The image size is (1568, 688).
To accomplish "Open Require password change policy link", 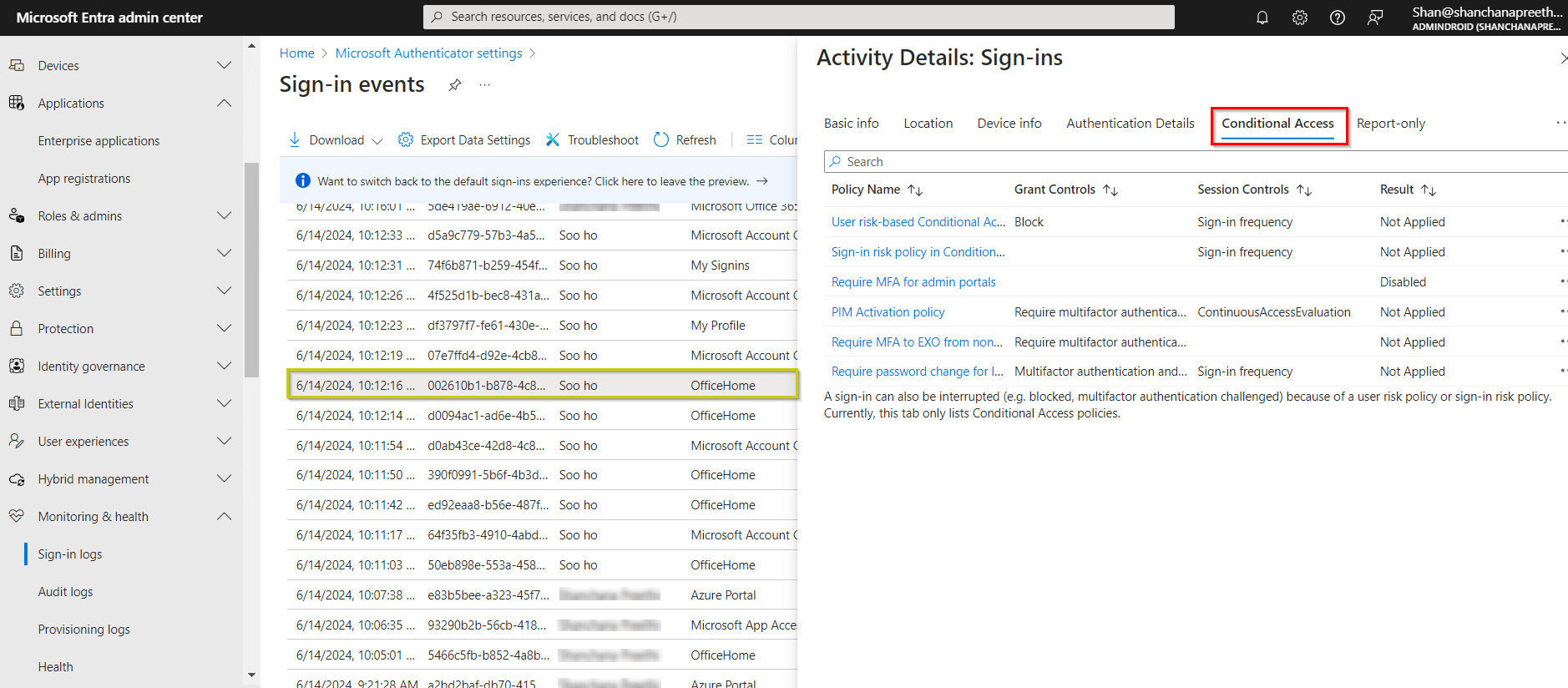I will (918, 372).
